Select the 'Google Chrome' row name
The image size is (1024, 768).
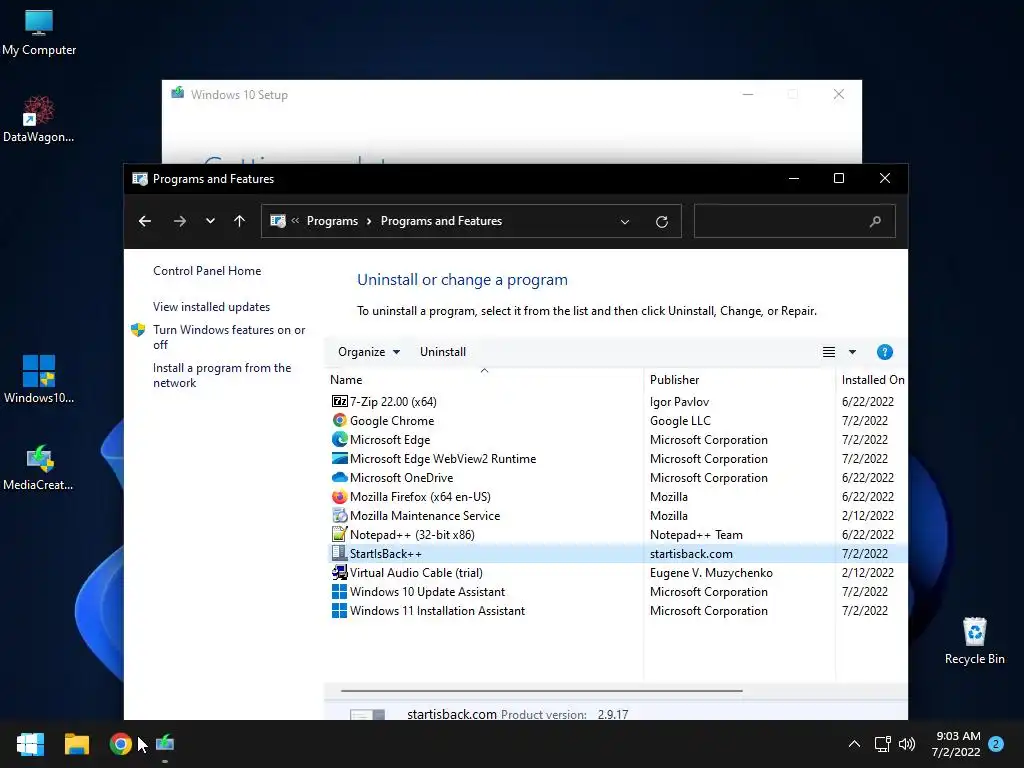pyautogui.click(x=392, y=421)
